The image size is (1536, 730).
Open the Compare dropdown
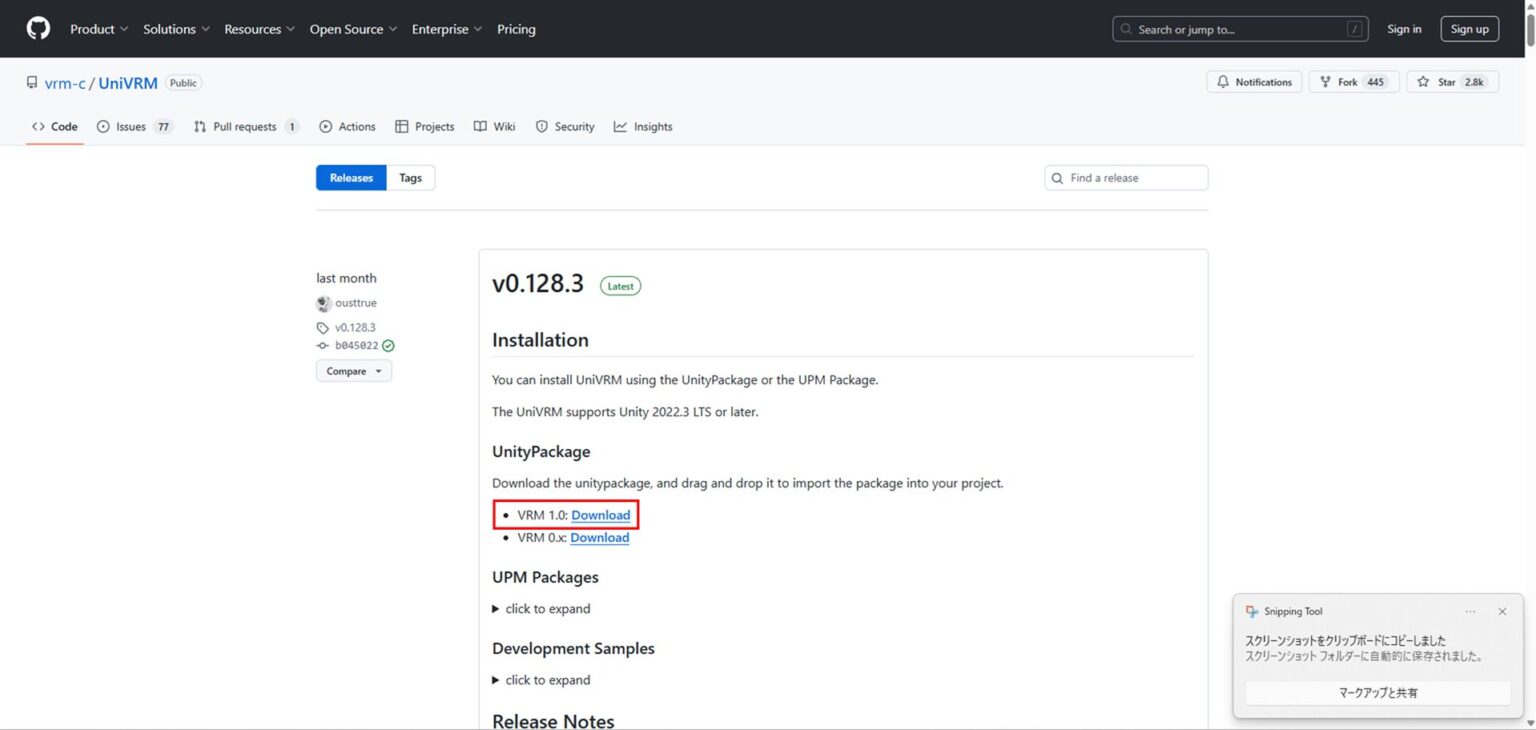click(354, 371)
